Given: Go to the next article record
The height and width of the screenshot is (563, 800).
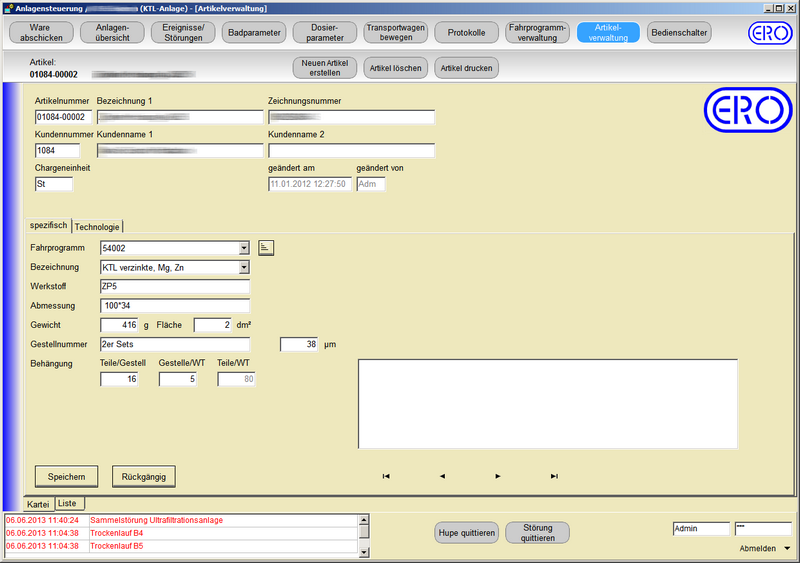Looking at the screenshot, I should (498, 476).
